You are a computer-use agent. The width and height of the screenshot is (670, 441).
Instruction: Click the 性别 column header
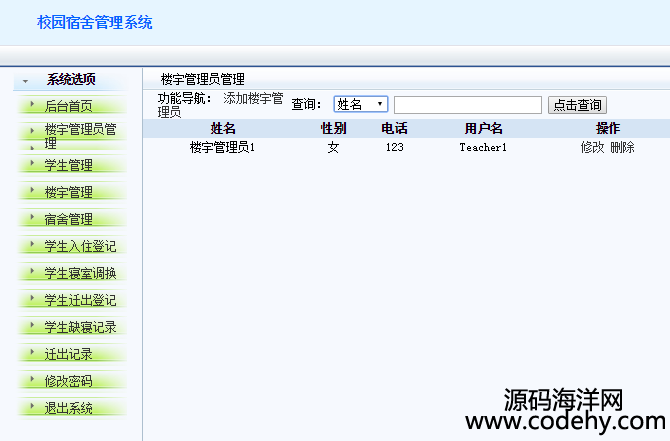[x=333, y=128]
